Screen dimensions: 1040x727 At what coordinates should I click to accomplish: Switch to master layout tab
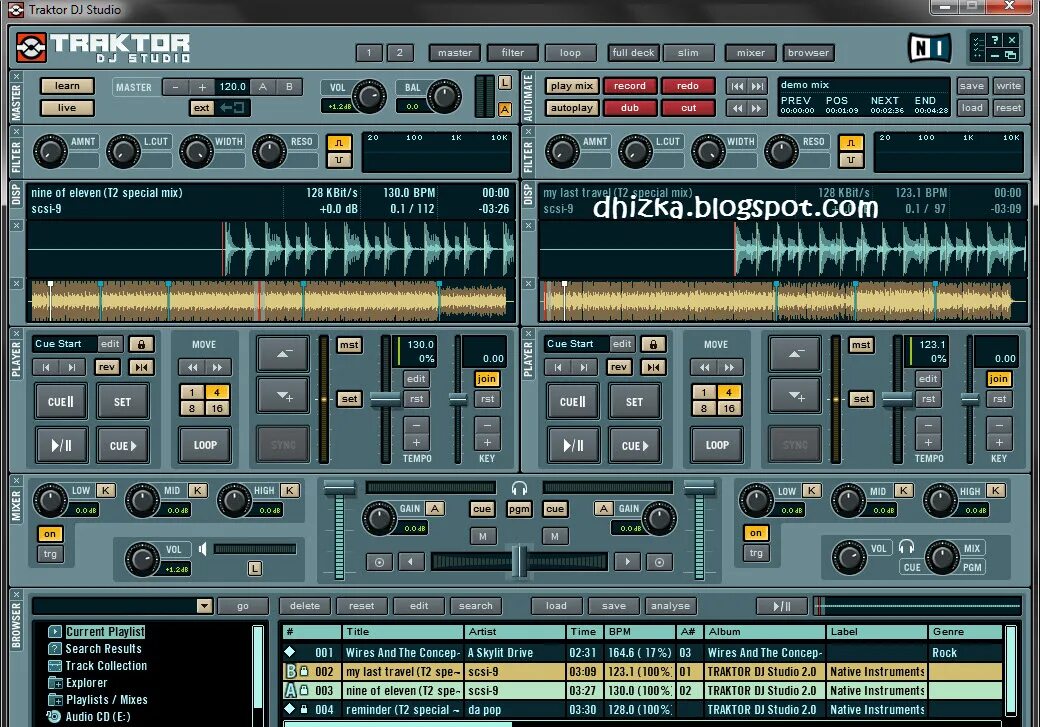click(455, 53)
